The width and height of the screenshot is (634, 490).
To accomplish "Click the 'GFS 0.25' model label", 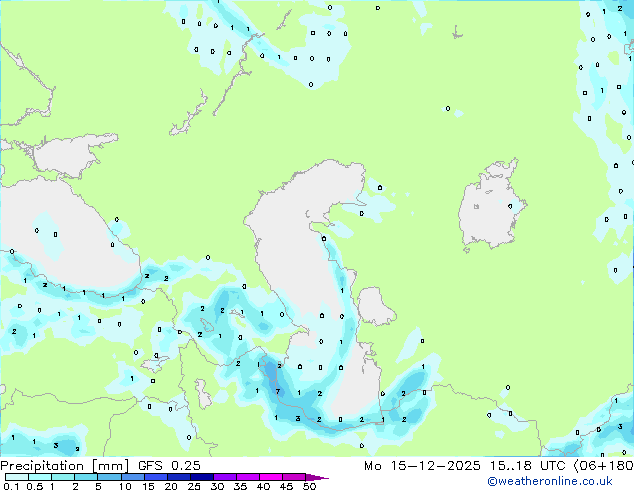I will pyautogui.click(x=169, y=466).
